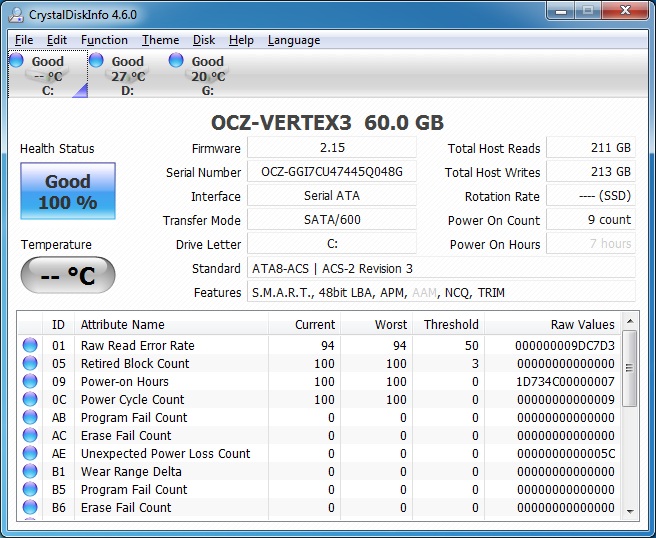The width and height of the screenshot is (656, 538).
Task: Click the ID column header
Action: (59, 324)
